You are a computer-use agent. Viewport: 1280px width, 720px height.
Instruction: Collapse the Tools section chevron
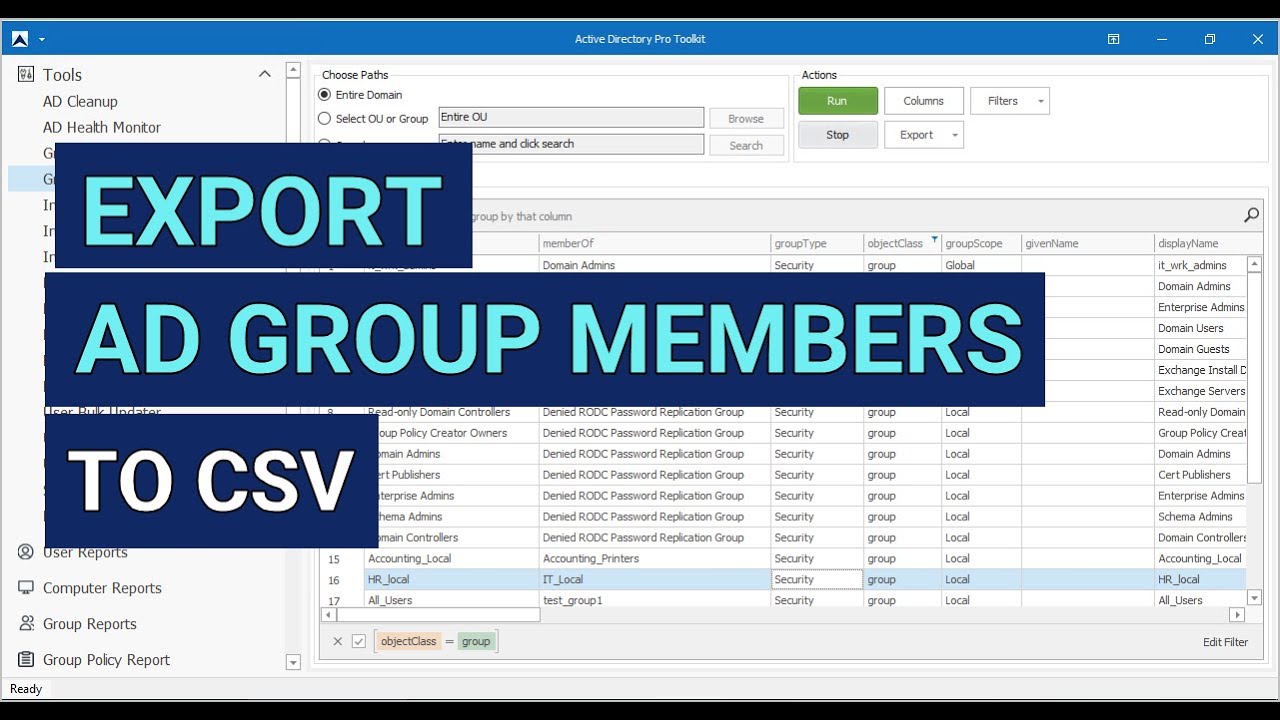(265, 74)
